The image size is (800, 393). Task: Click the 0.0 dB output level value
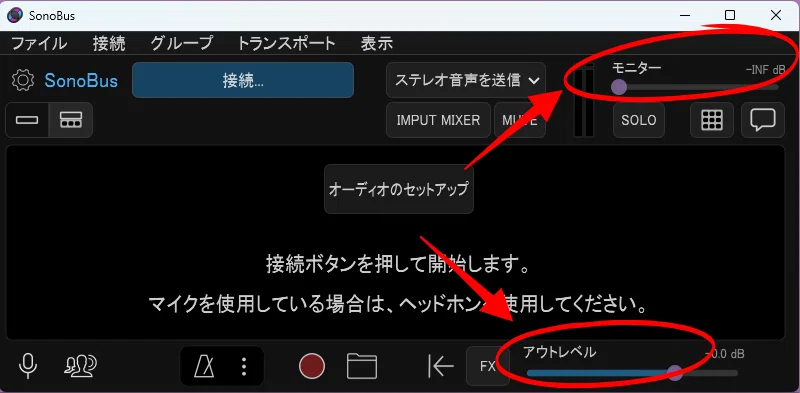point(724,354)
